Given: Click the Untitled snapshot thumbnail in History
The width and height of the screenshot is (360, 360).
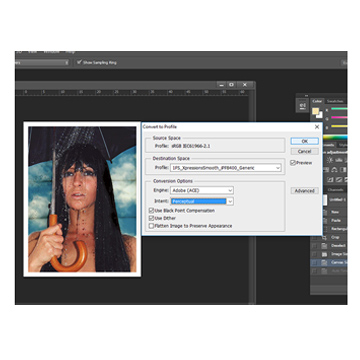Looking at the screenshot, I should click(x=325, y=200).
